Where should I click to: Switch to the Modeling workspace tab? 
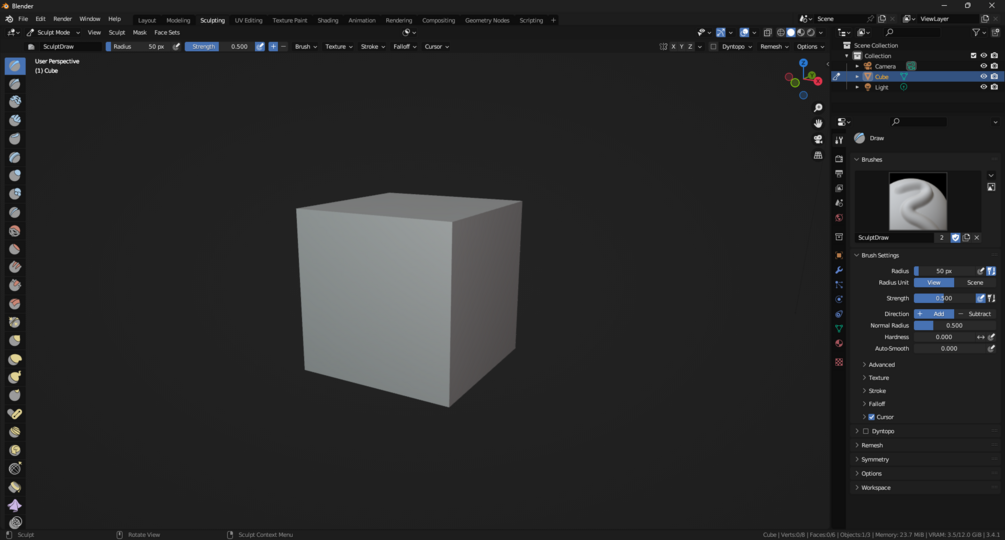(x=178, y=20)
